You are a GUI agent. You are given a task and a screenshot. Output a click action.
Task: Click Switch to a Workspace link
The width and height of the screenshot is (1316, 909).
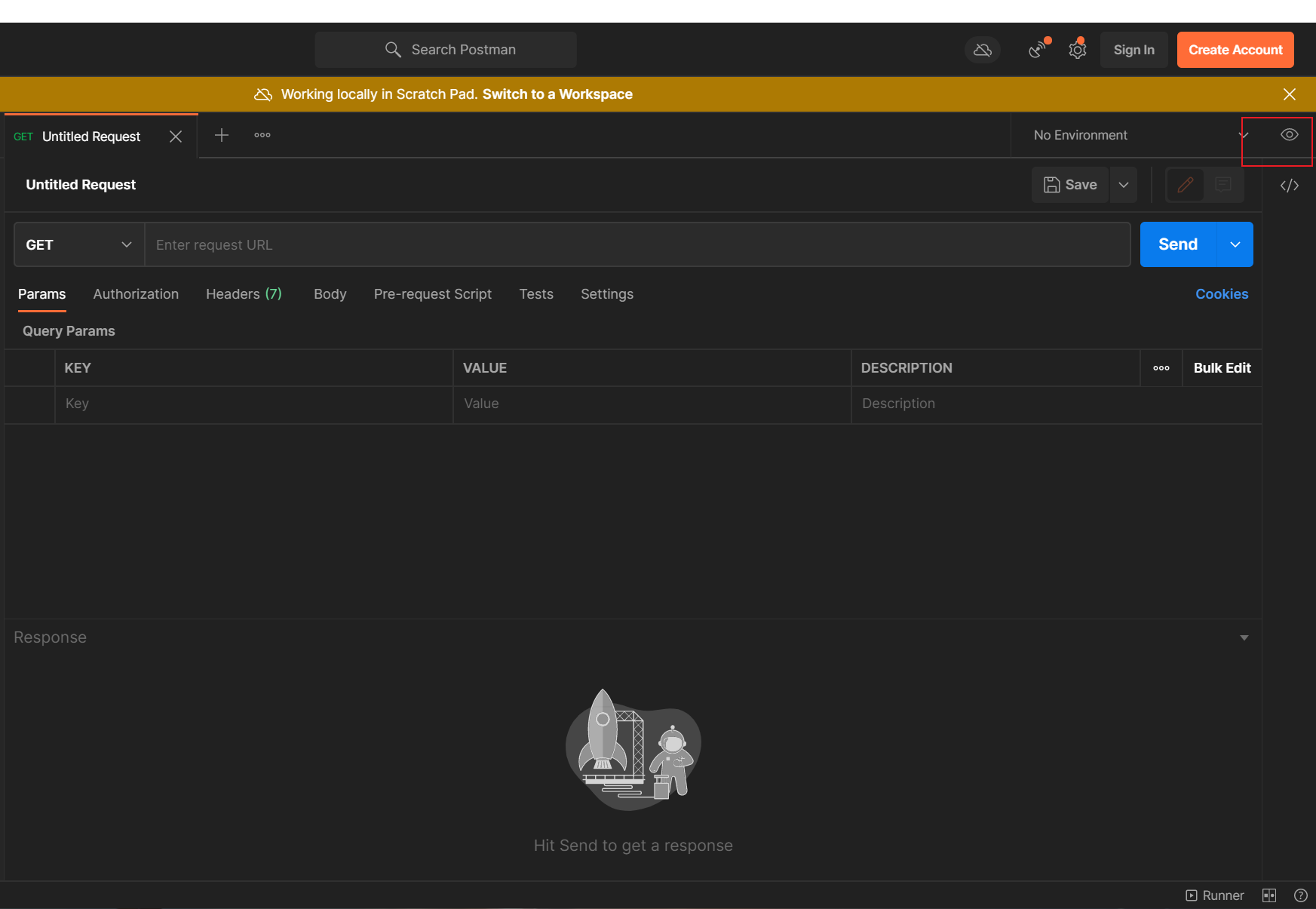(x=557, y=94)
